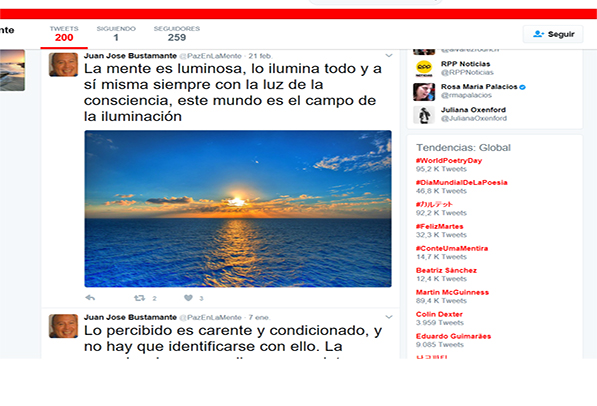Open Rosa María Palacios profile
This screenshot has height=406, width=597.
(479, 86)
